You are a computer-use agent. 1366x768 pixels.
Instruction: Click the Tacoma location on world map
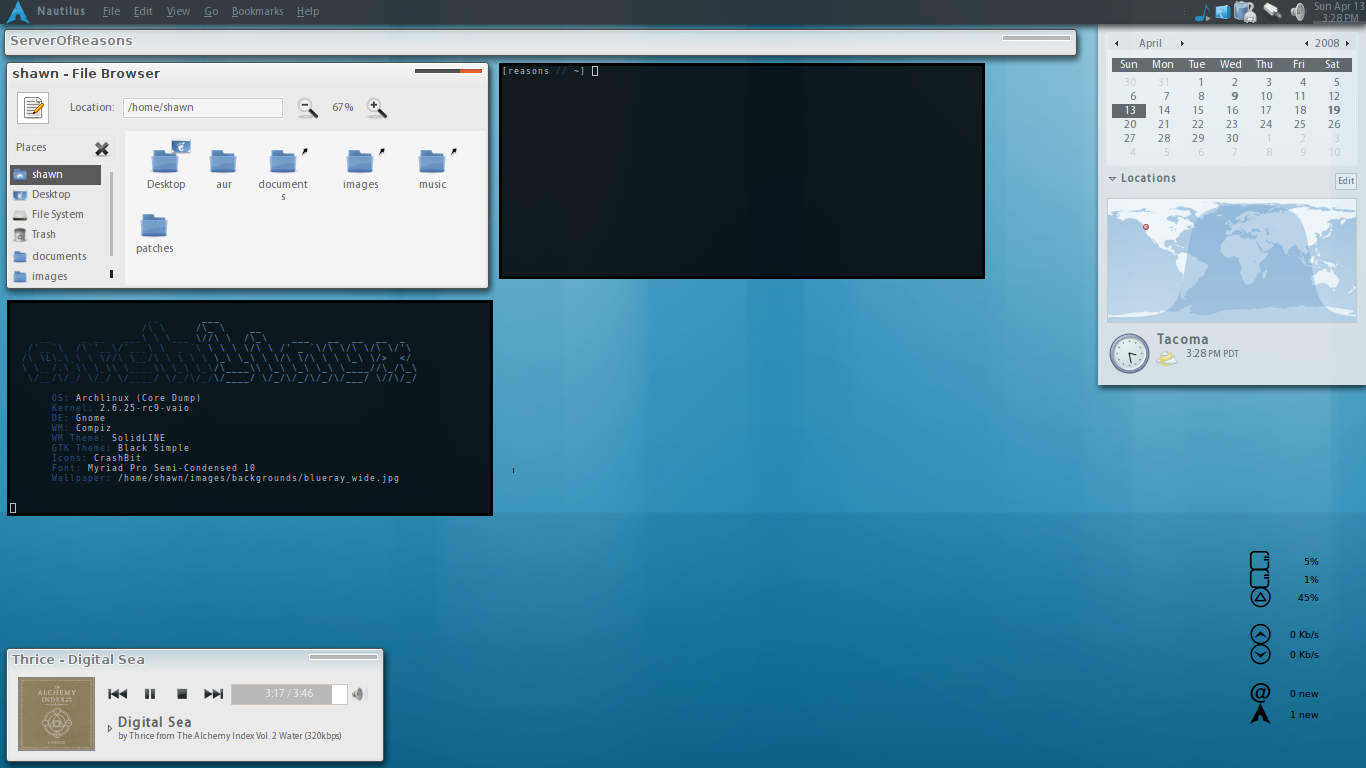tap(1146, 227)
